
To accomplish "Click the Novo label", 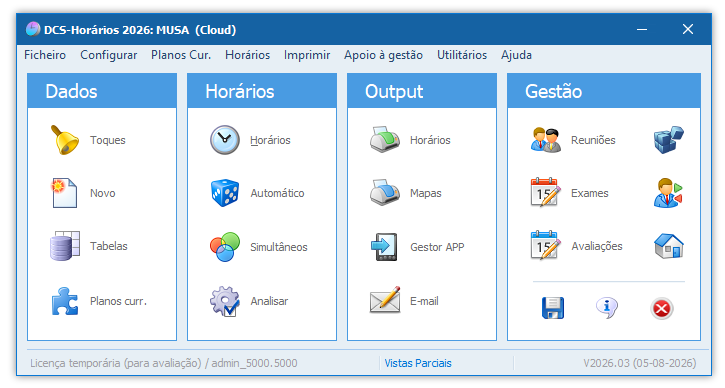I will (x=103, y=193).
